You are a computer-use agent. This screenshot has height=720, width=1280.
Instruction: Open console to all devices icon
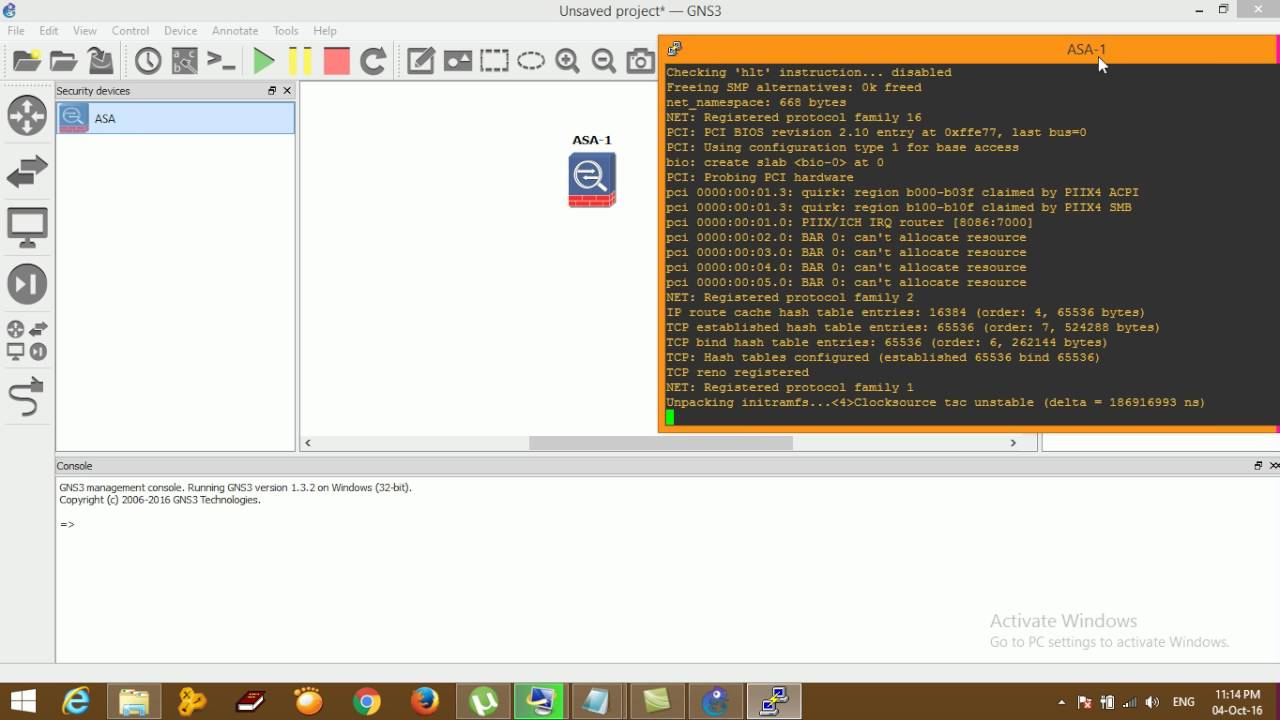pos(221,61)
